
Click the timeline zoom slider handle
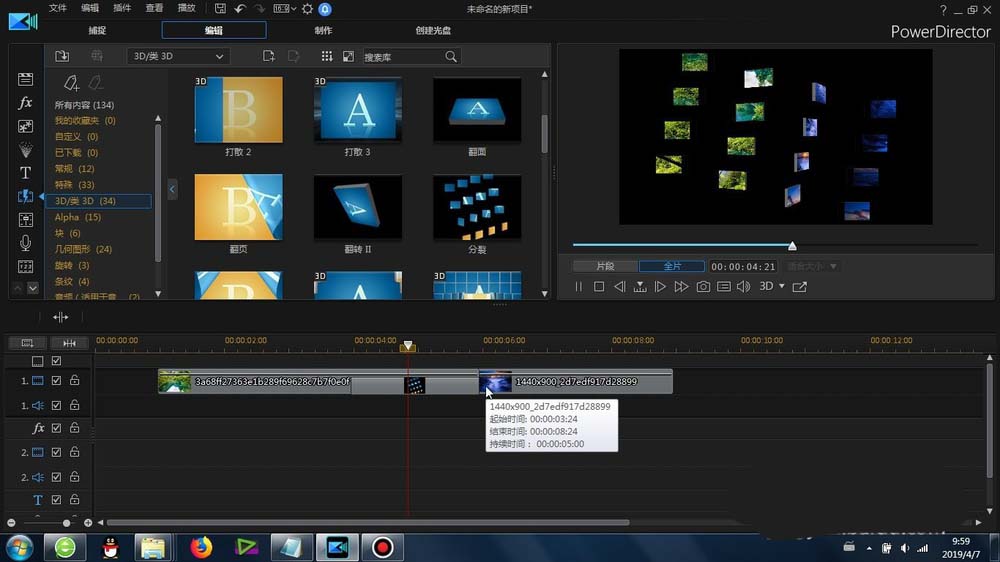tap(66, 523)
